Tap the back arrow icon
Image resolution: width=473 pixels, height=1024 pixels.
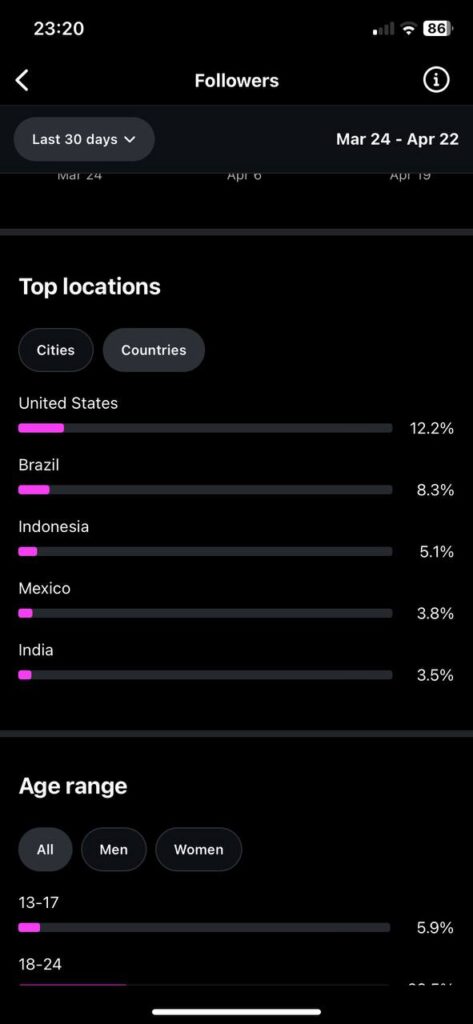pos(22,81)
